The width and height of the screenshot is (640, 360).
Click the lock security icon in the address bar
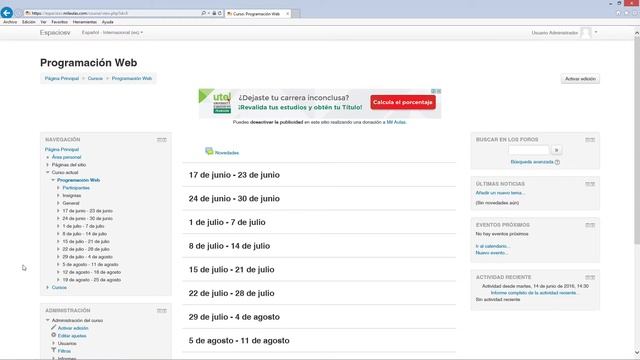[x=214, y=13]
